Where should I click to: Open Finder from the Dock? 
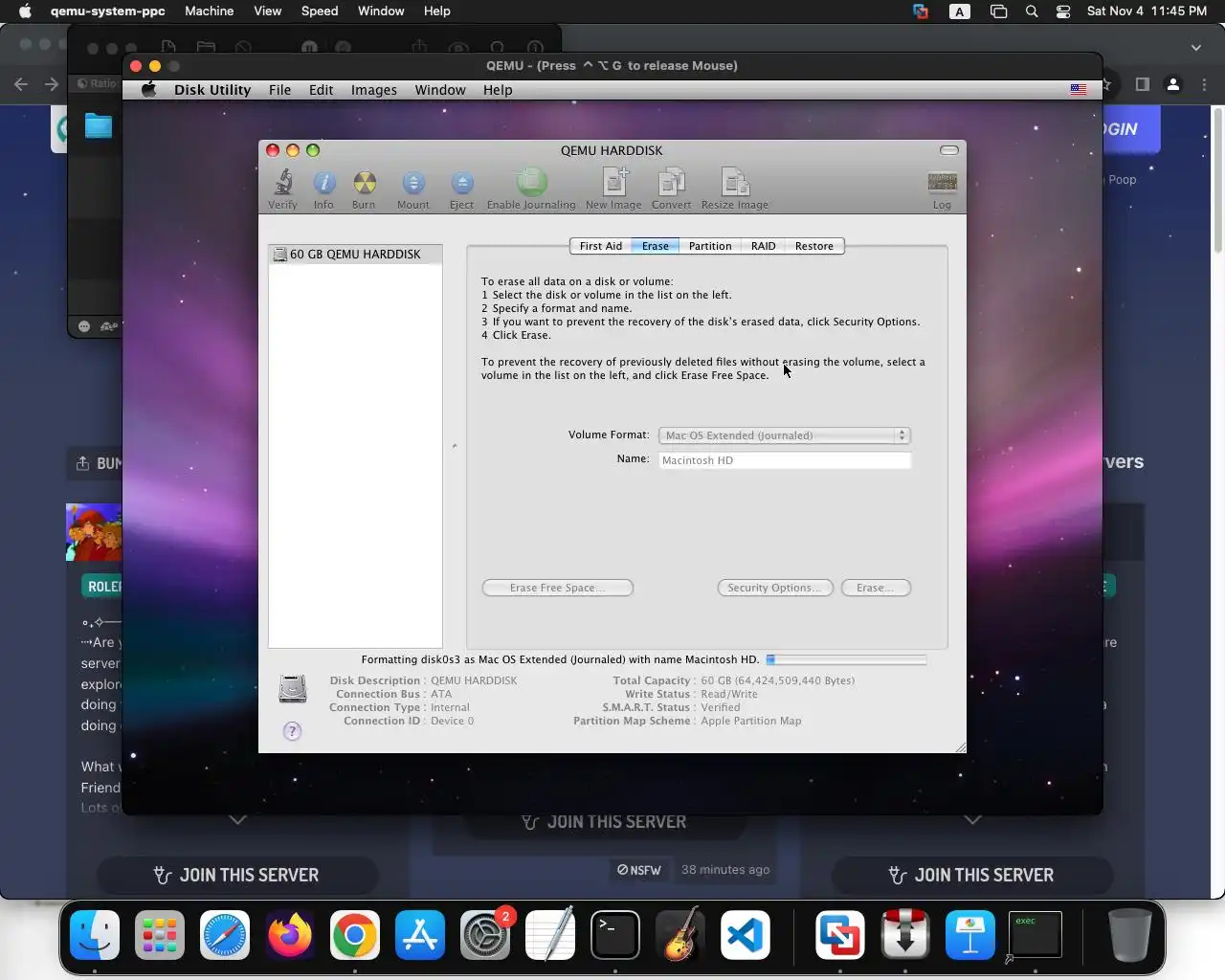[95, 934]
